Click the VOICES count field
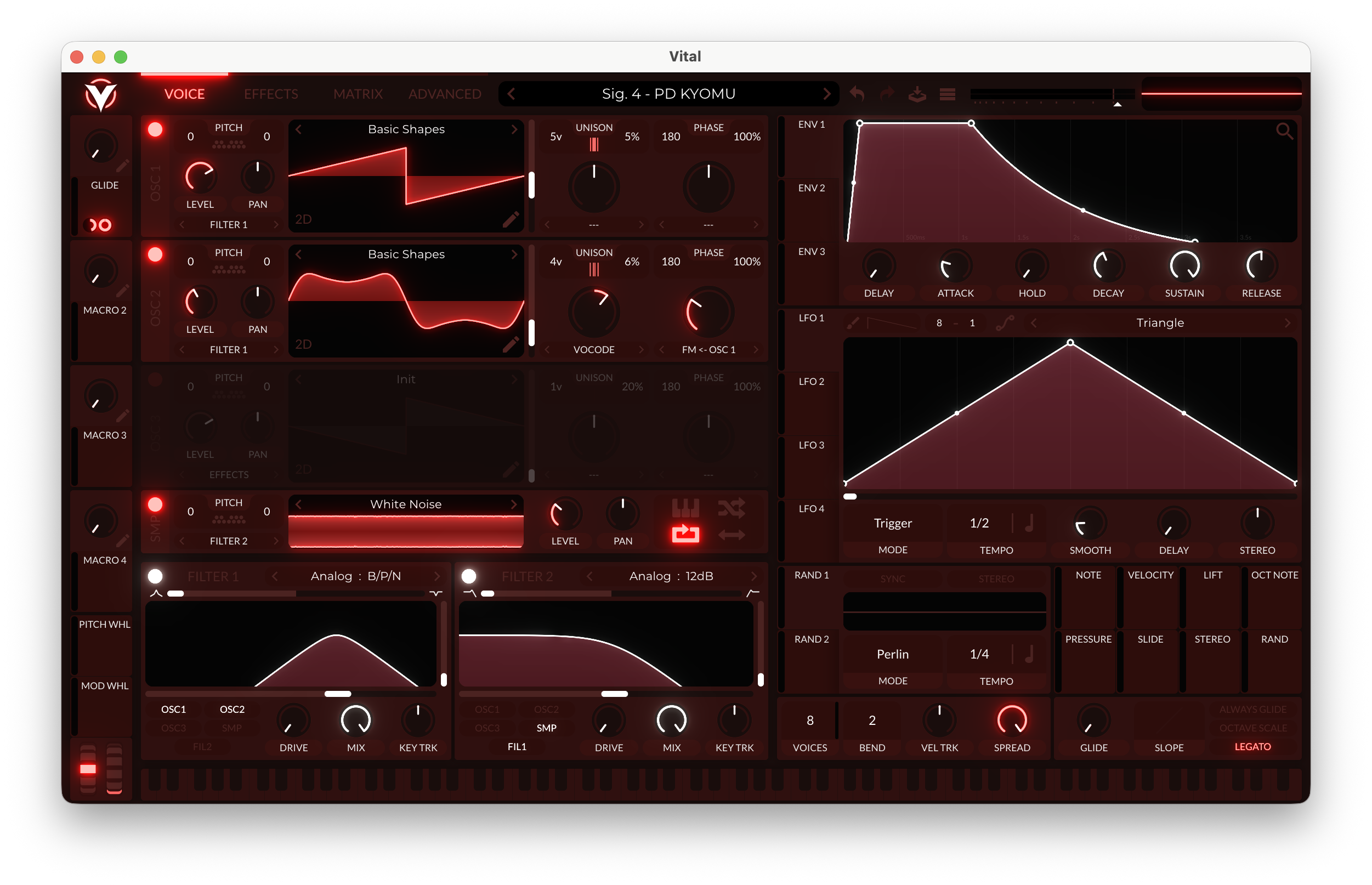 (809, 720)
